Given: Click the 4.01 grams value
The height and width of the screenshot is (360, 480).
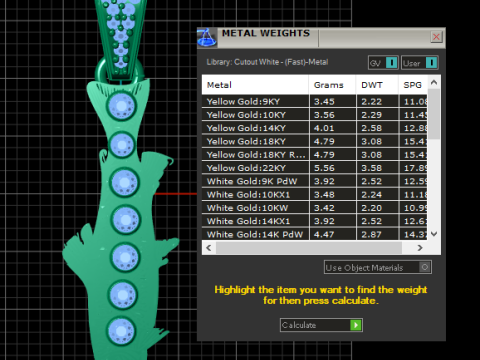Looking at the screenshot, I should (x=324, y=128).
